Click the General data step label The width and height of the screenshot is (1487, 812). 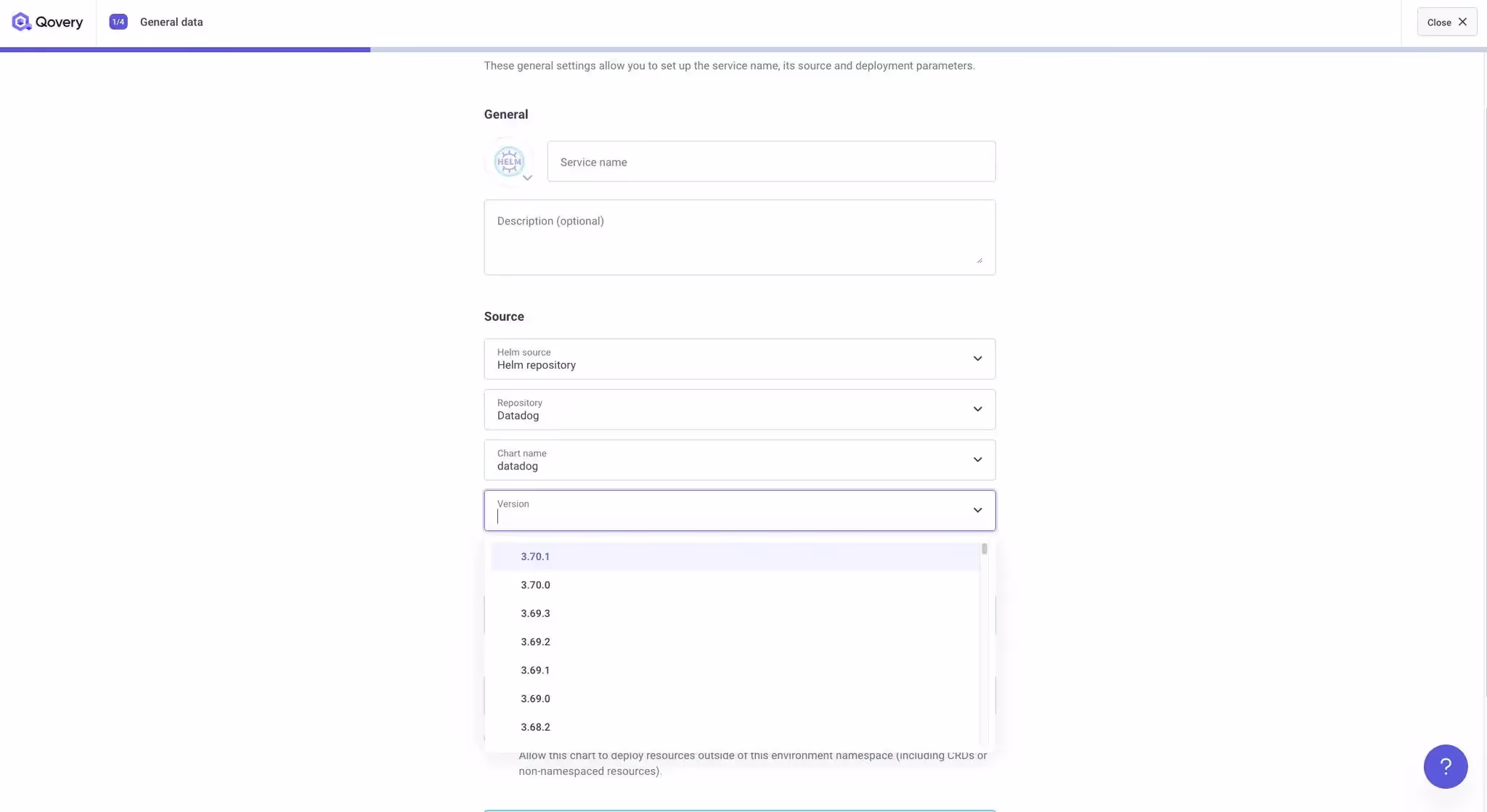(x=171, y=22)
